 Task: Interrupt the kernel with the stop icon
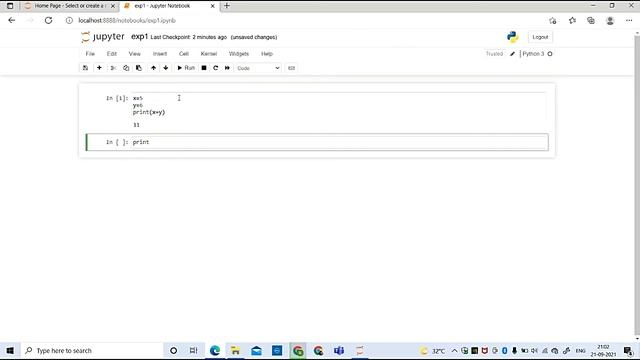(204, 68)
